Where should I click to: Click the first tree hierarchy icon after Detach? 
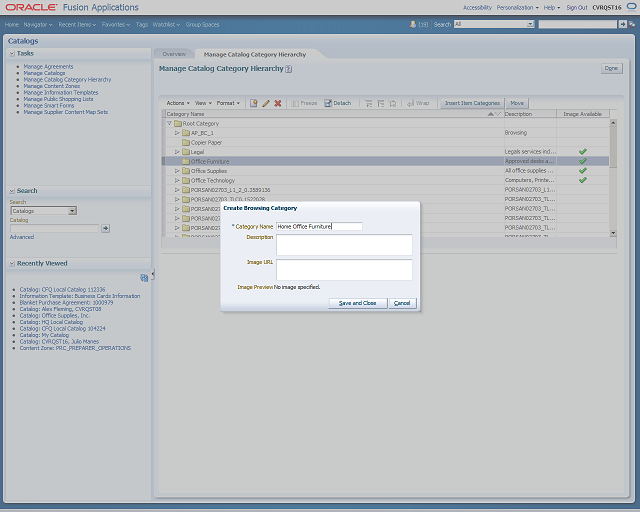click(369, 103)
